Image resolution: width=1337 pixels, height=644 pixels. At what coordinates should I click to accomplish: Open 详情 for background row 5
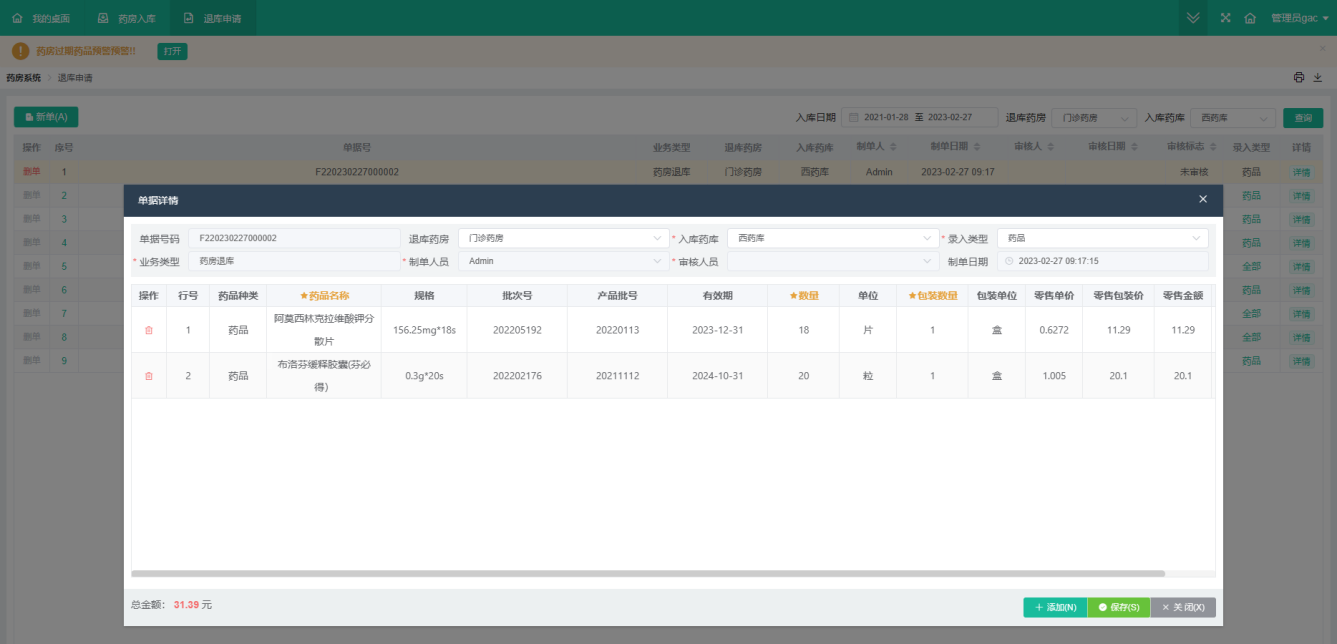click(1301, 267)
